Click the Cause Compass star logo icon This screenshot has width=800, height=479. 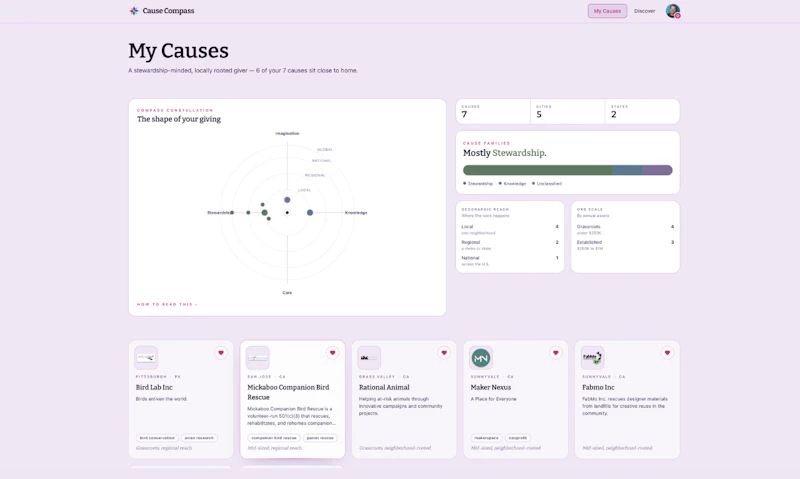(x=134, y=11)
